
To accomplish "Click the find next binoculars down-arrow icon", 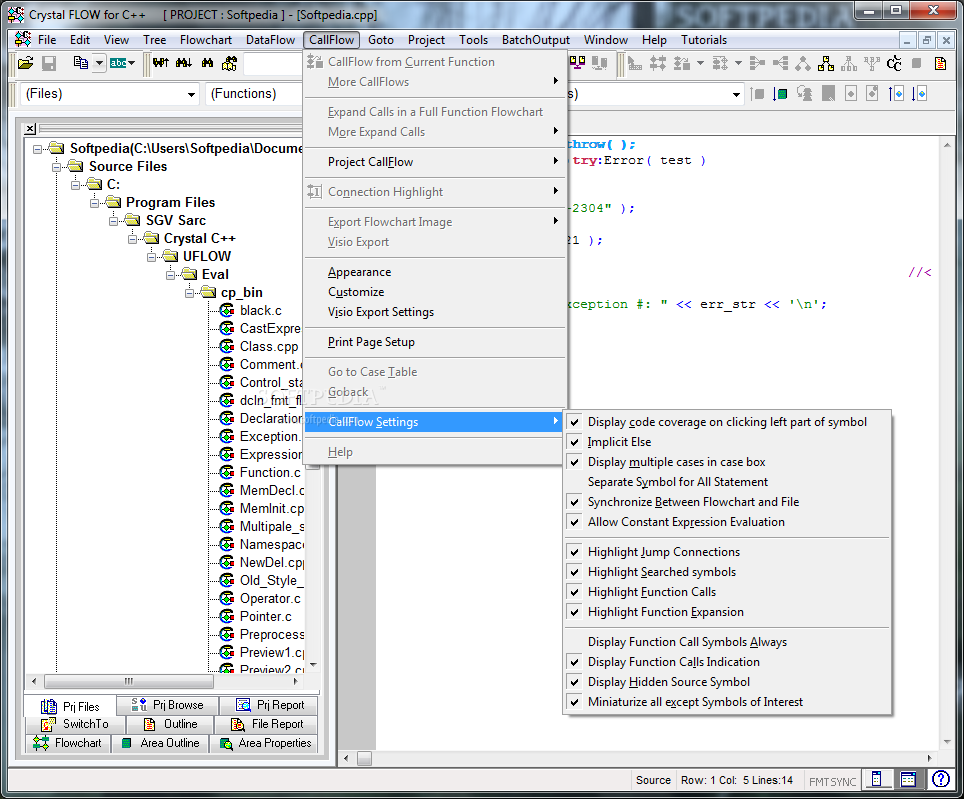I will tap(184, 63).
